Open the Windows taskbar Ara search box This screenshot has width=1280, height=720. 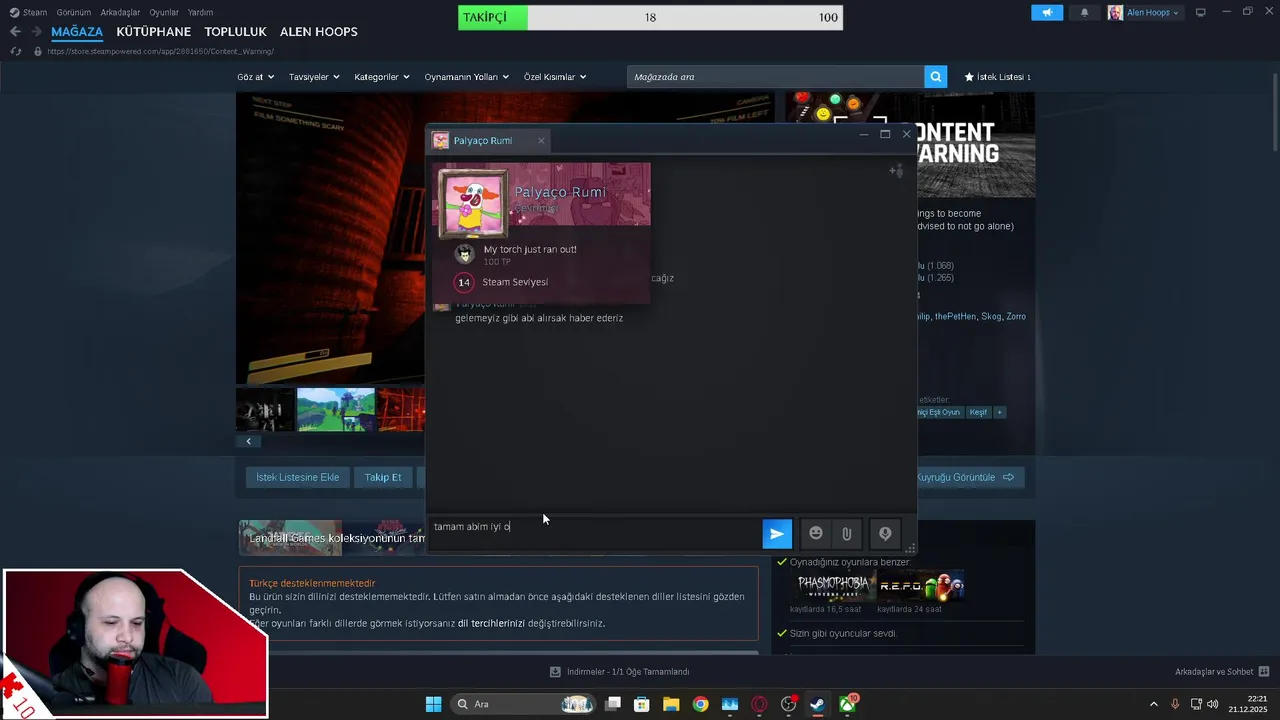click(523, 704)
